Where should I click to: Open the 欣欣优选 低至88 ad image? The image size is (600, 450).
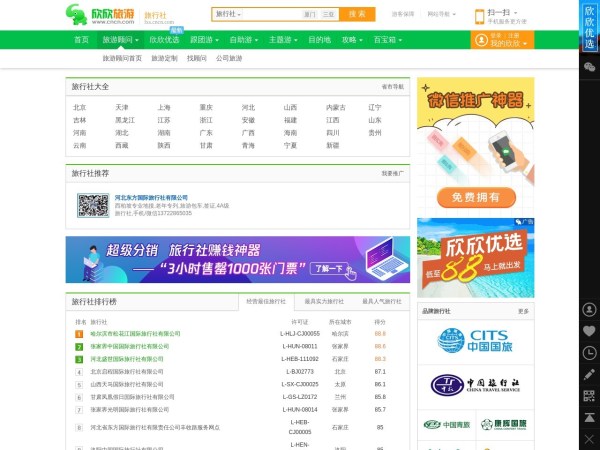coord(475,258)
